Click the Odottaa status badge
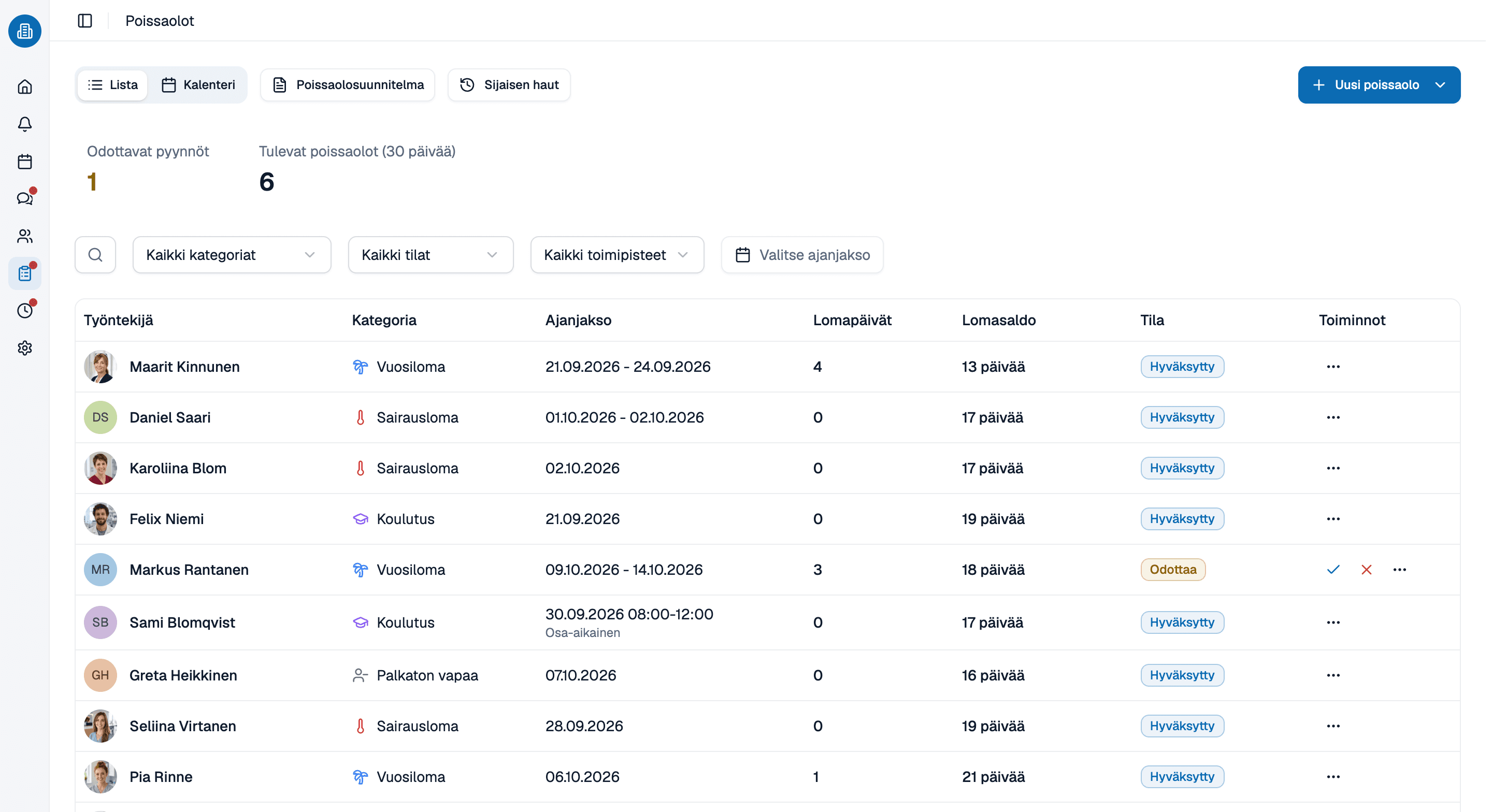Screen dimensions: 1492x812 tap(1173, 570)
